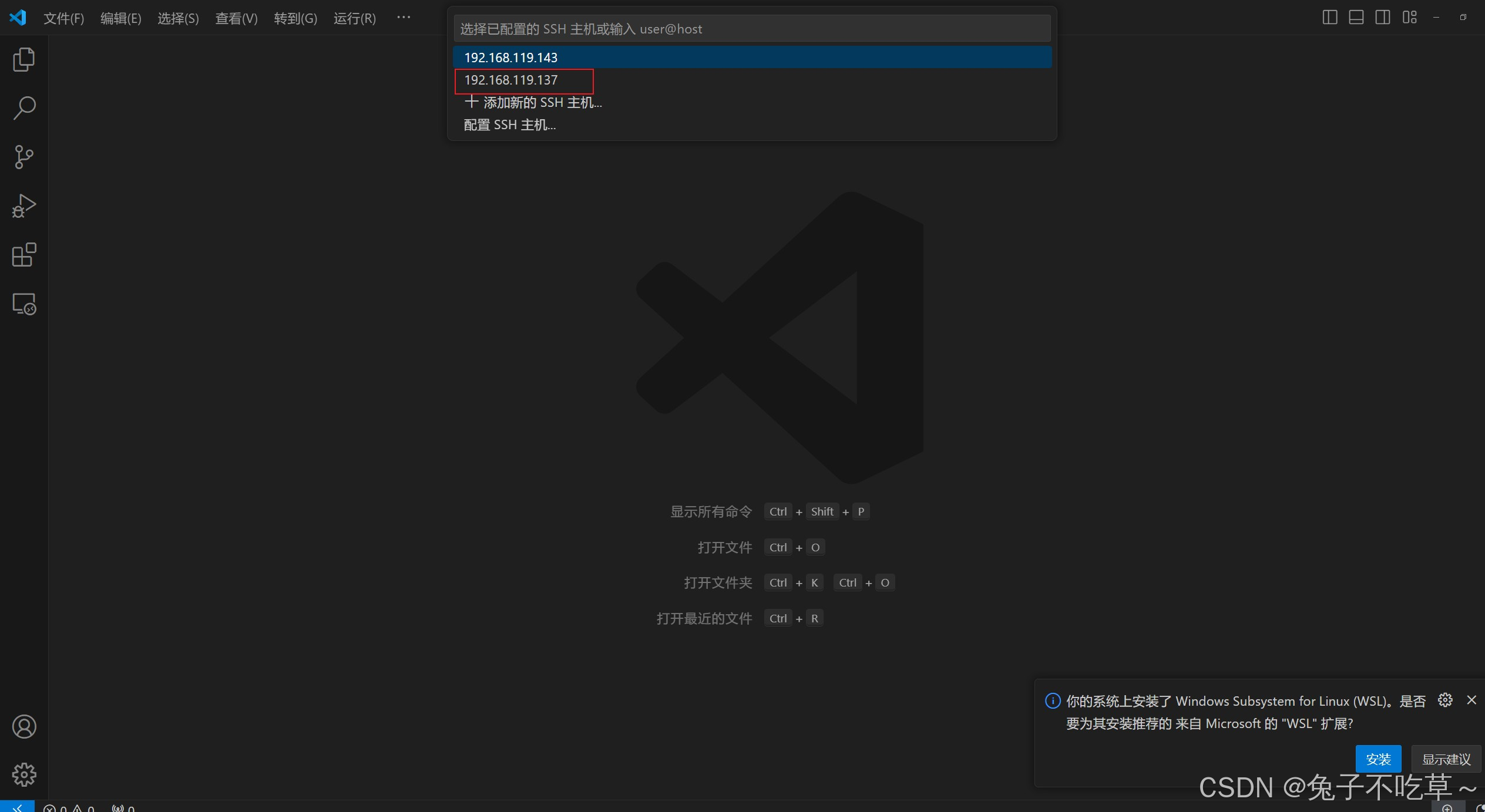This screenshot has height=812, width=1485.
Task: Restore down the VS Code window
Action: click(1463, 18)
